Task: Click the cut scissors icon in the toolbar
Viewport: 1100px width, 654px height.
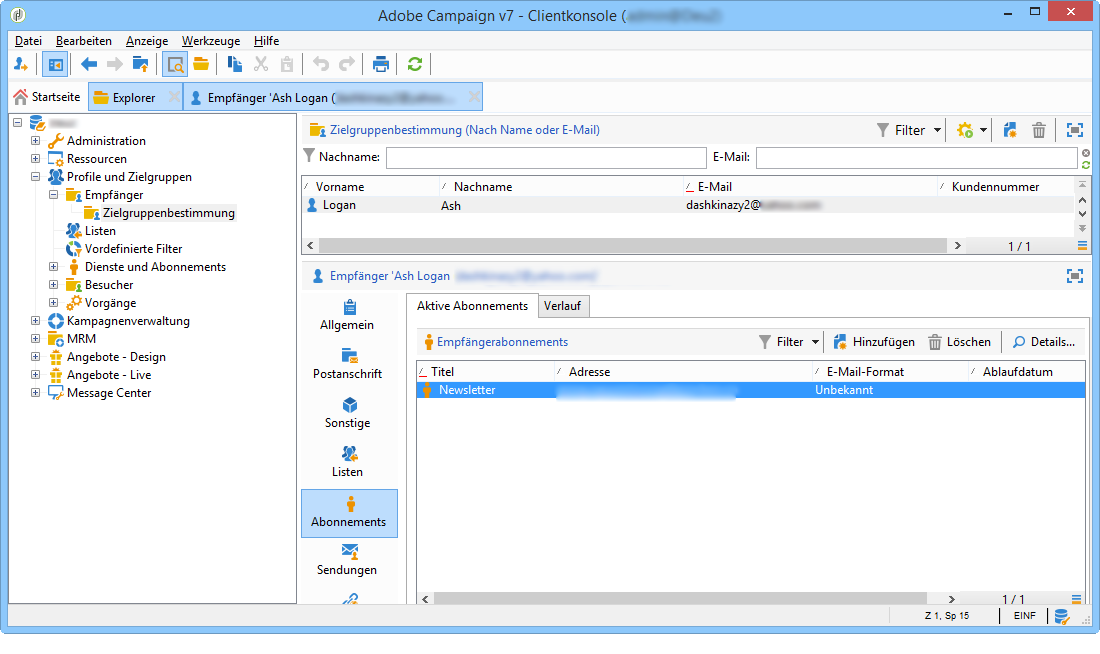Action: click(261, 65)
